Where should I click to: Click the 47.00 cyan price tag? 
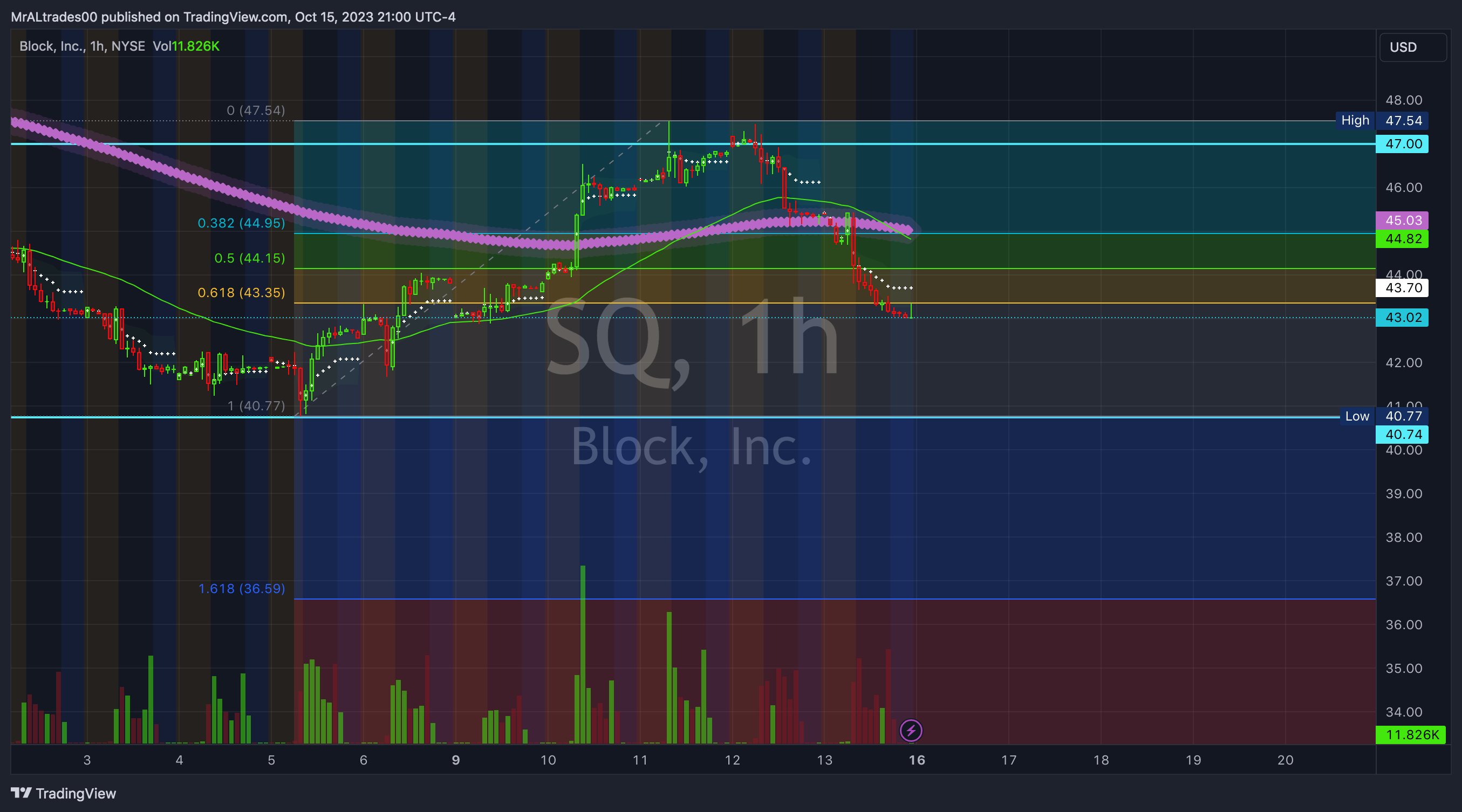coord(1403,144)
